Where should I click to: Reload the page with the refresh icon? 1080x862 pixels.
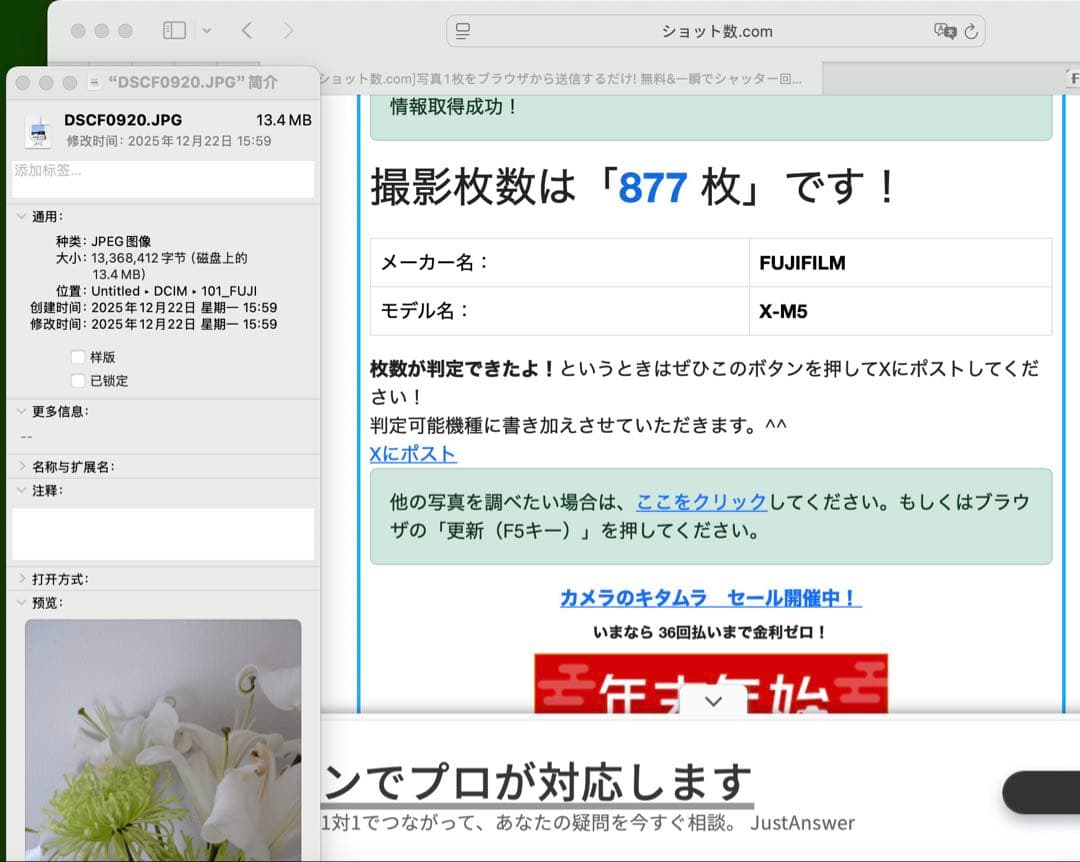coord(970,31)
